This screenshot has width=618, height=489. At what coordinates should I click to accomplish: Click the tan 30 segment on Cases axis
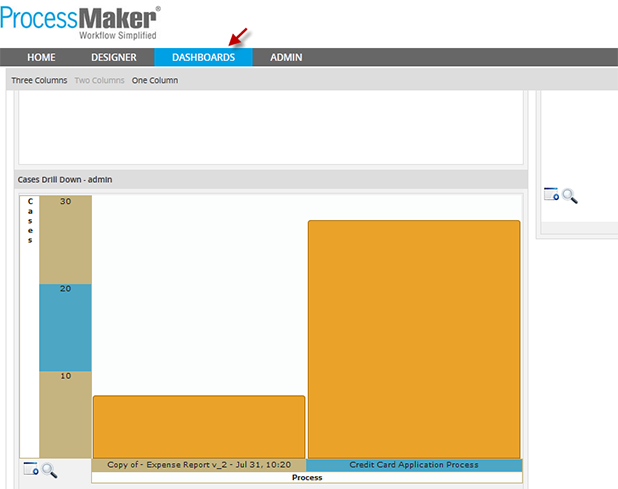pos(65,239)
